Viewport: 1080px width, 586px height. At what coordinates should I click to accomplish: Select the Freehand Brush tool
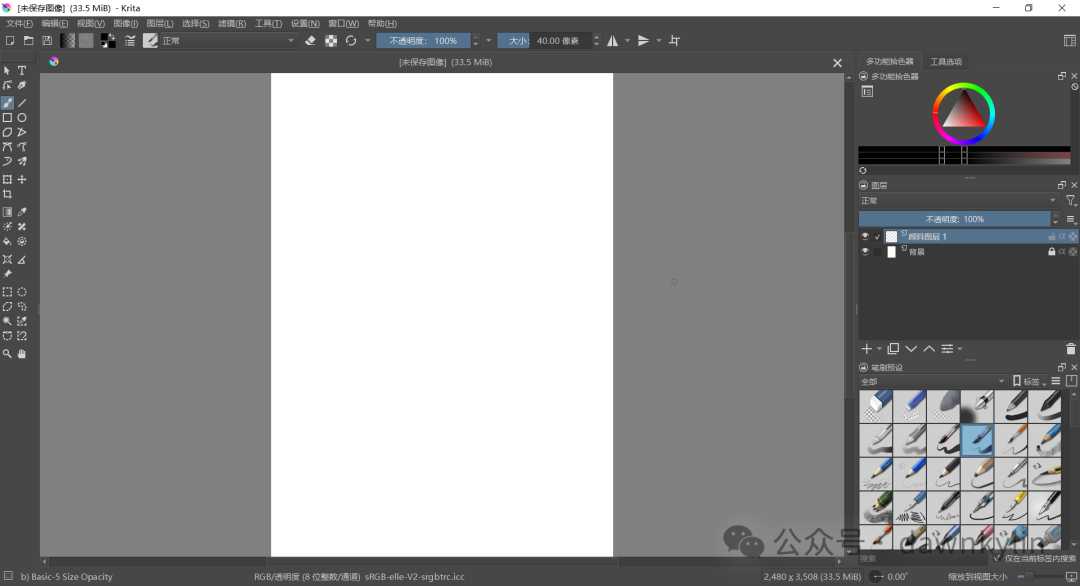(x=7, y=100)
